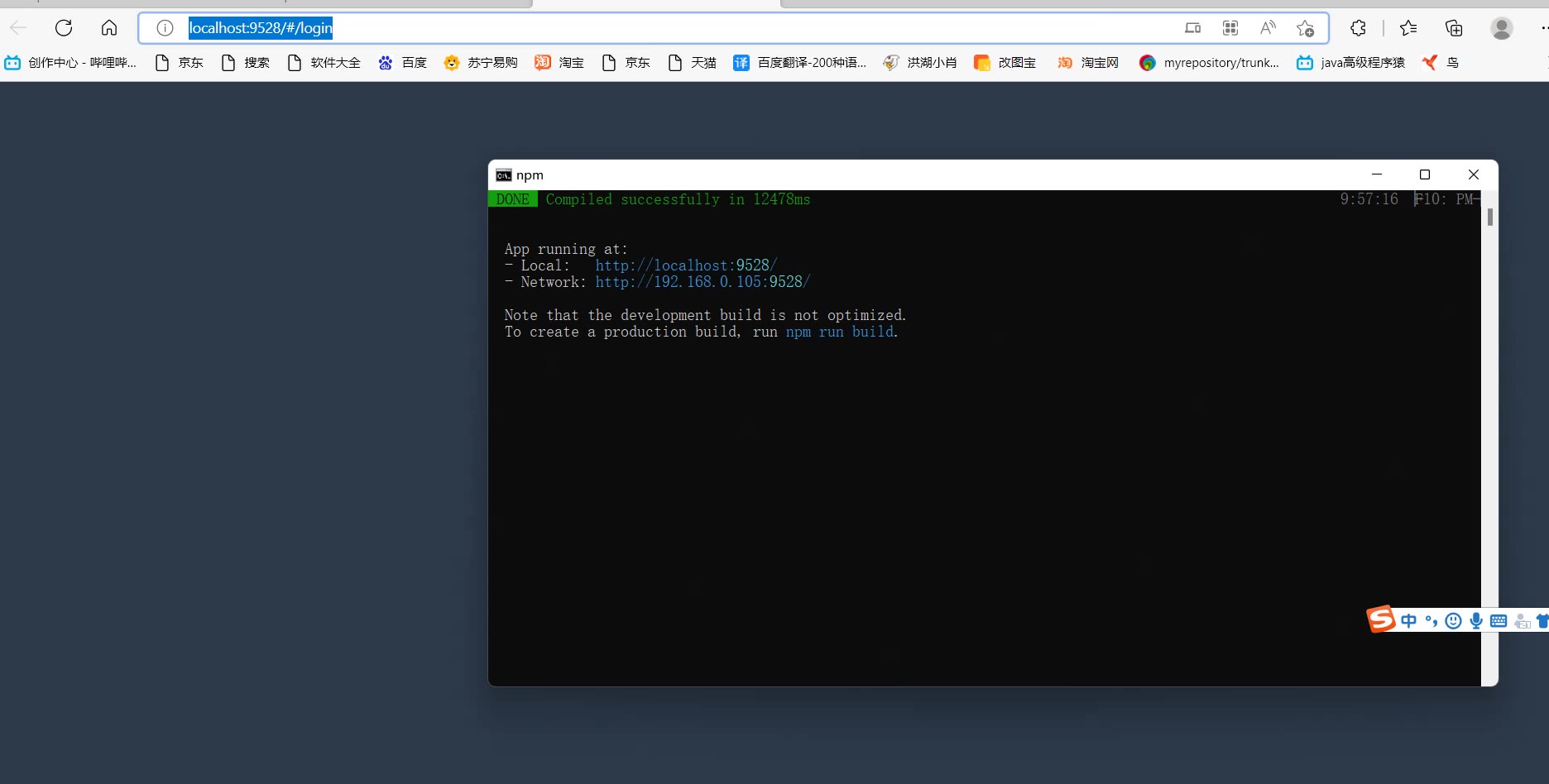
Task: Toggle Sogou Chinese/English input mode
Action: [x=1409, y=621]
